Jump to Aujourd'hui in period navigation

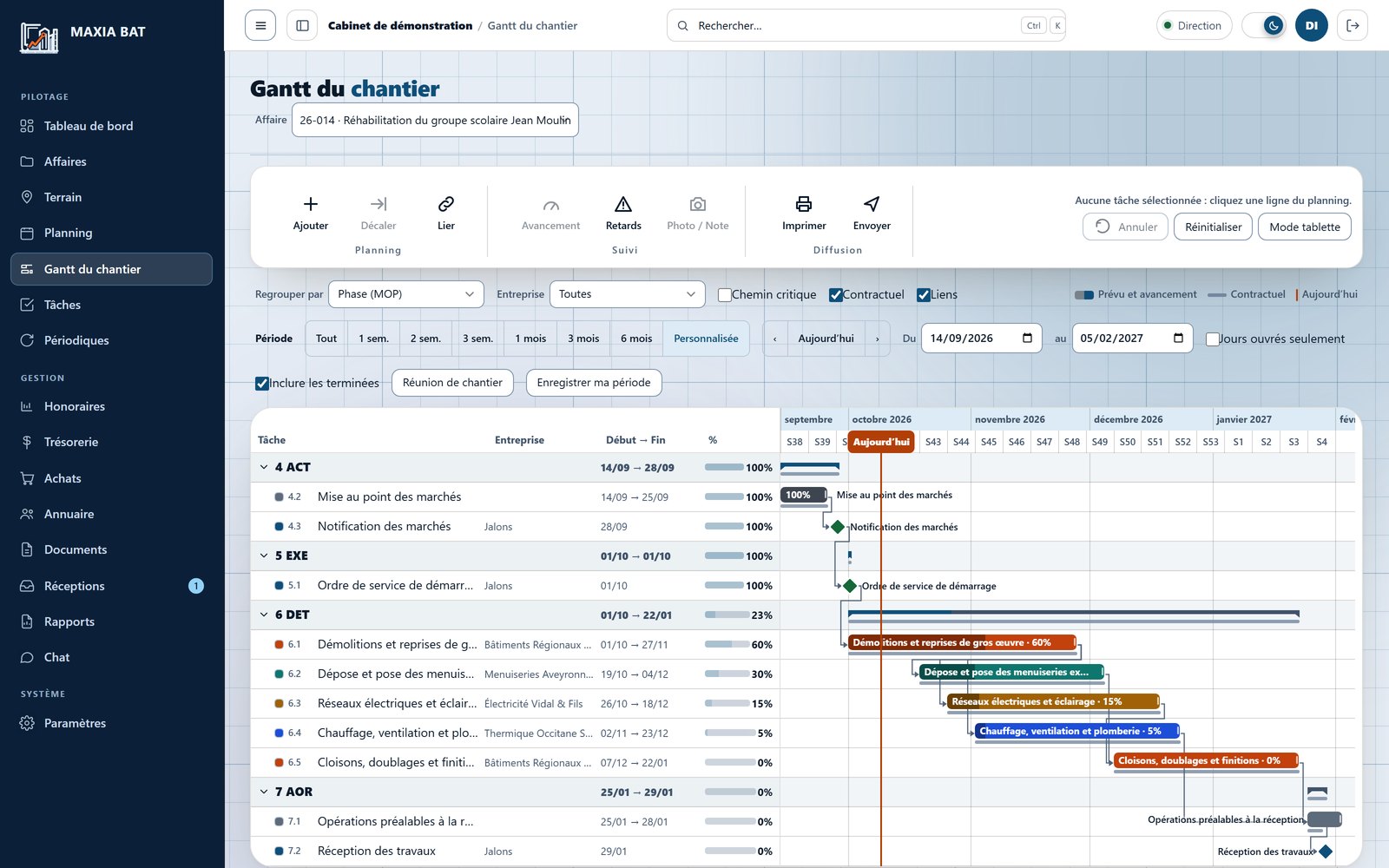tap(826, 339)
